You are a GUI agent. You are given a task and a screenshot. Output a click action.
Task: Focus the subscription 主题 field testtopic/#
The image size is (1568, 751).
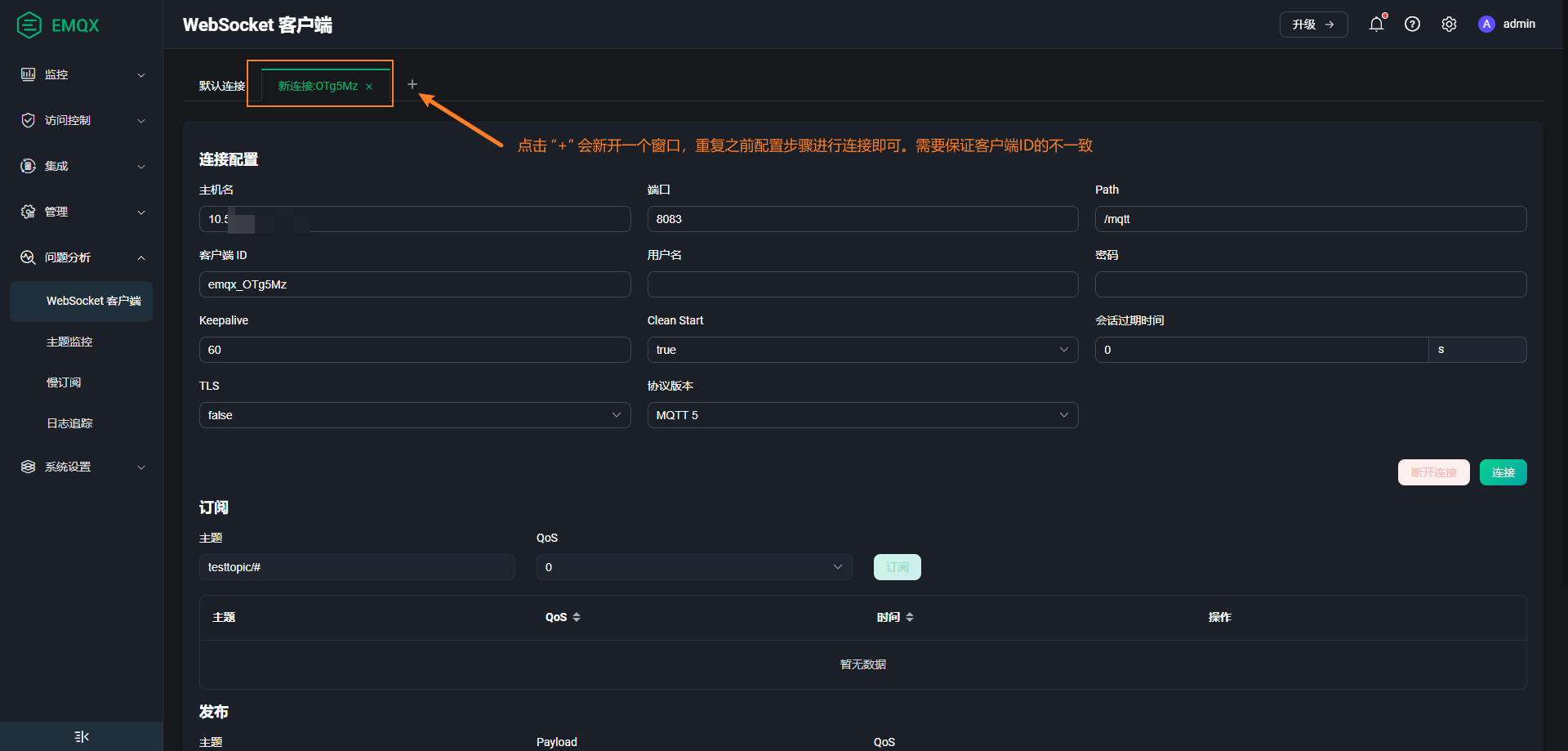coord(357,567)
